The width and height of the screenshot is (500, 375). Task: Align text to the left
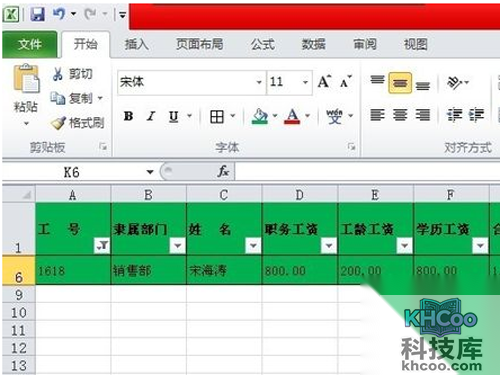(377, 115)
